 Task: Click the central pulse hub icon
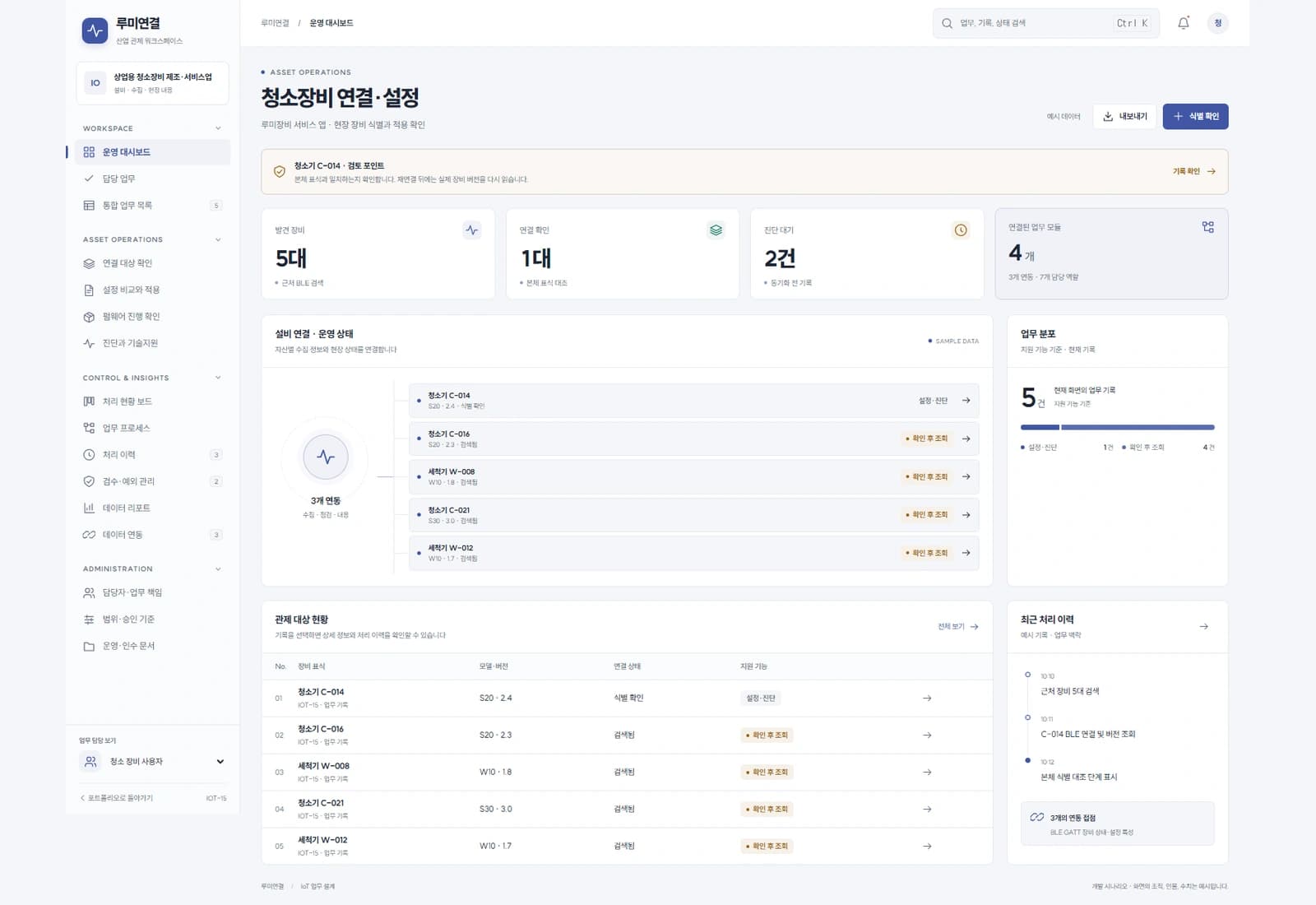point(326,457)
